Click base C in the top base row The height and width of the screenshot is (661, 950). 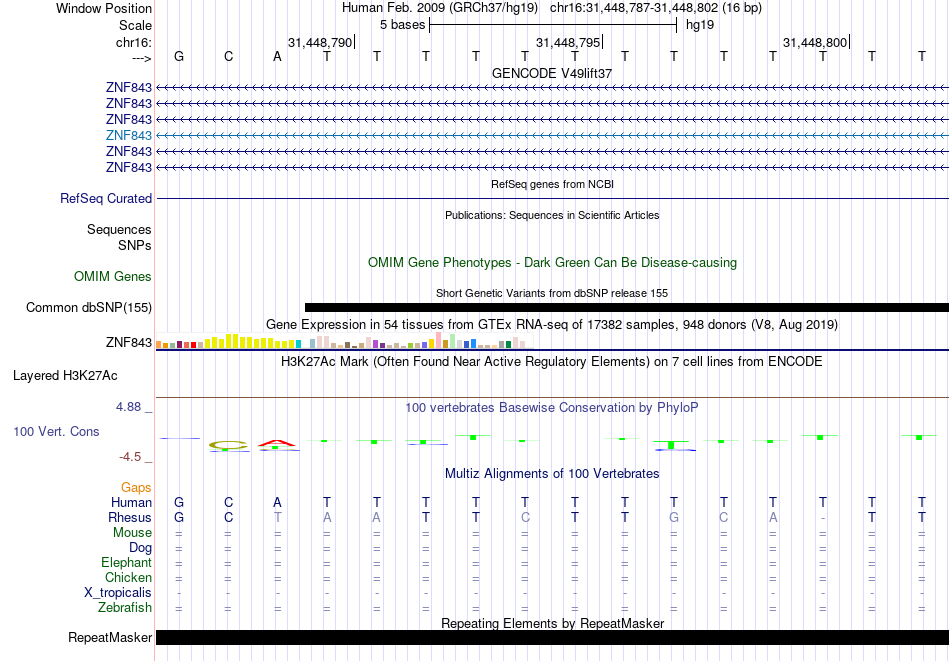(228, 56)
